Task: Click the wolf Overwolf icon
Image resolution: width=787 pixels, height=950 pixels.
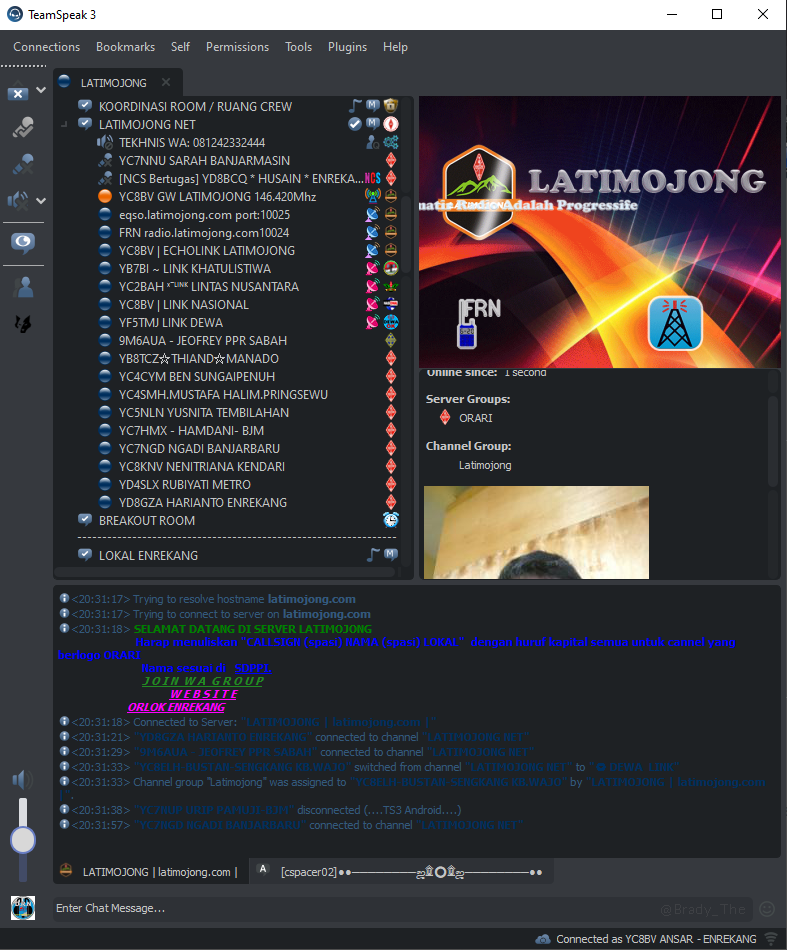Action: [x=20, y=324]
